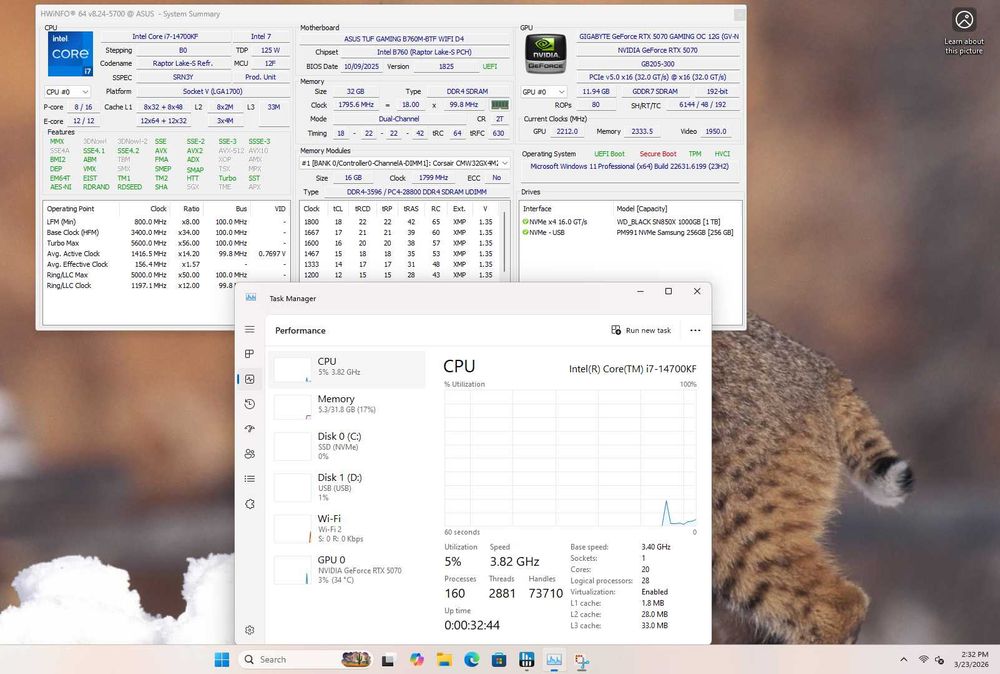This screenshot has width=1000, height=674.
Task: Click memory type field 'DDR4 SDRAM'
Action: click(x=467, y=92)
